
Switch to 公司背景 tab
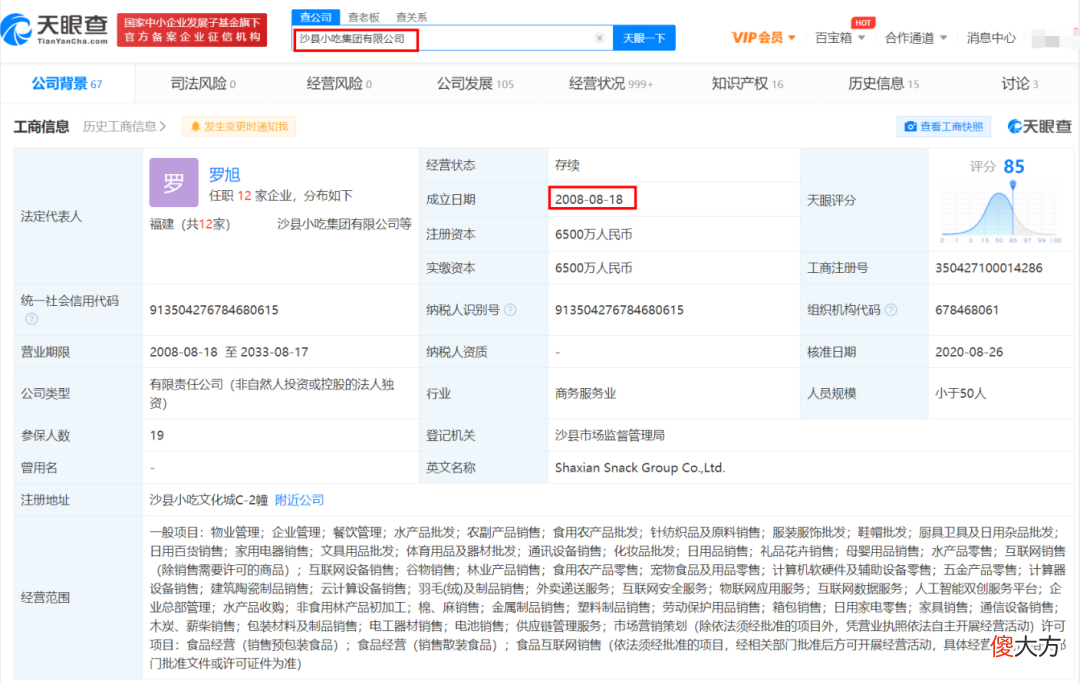pos(67,84)
